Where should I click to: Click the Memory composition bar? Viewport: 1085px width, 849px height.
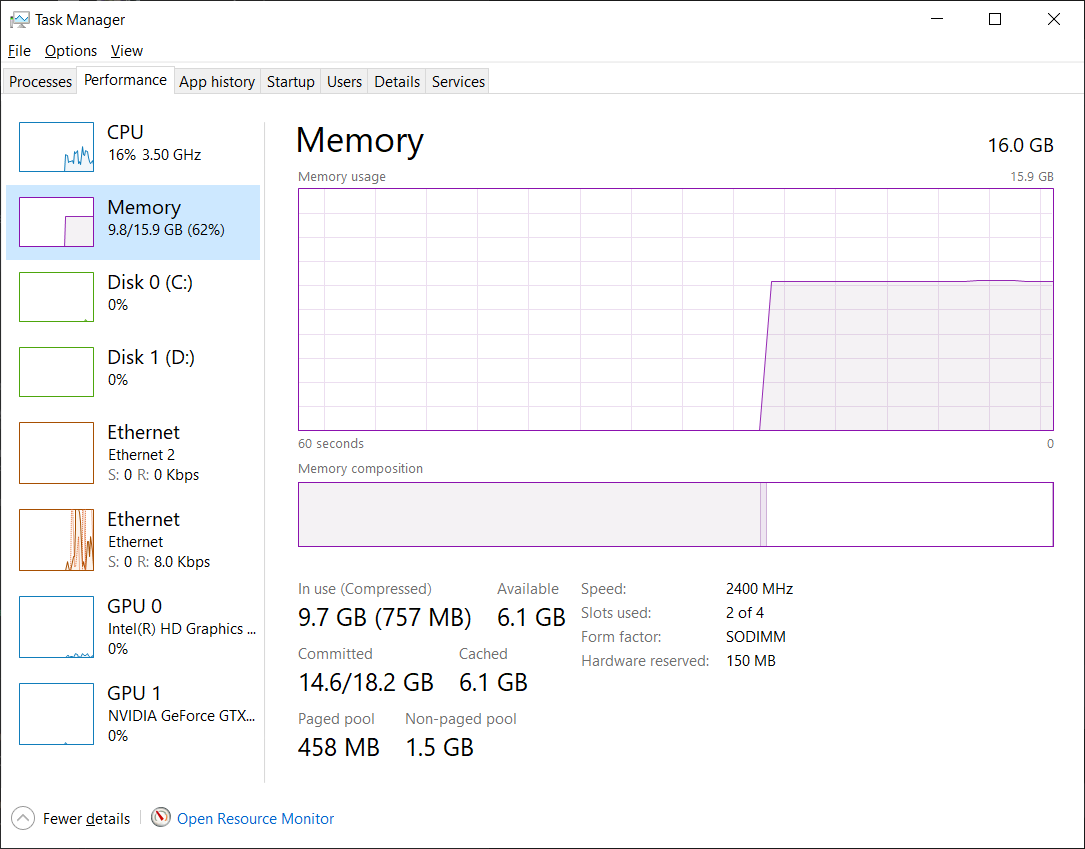675,514
